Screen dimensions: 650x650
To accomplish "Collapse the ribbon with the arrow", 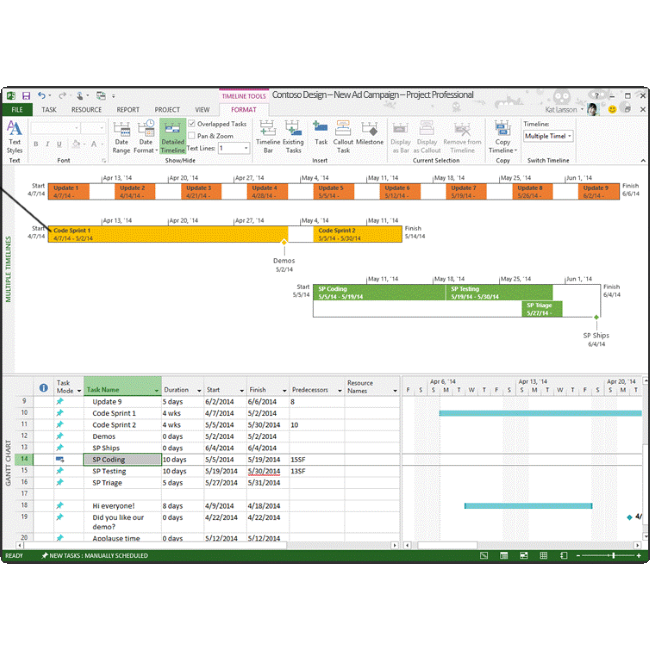I will [x=643, y=160].
